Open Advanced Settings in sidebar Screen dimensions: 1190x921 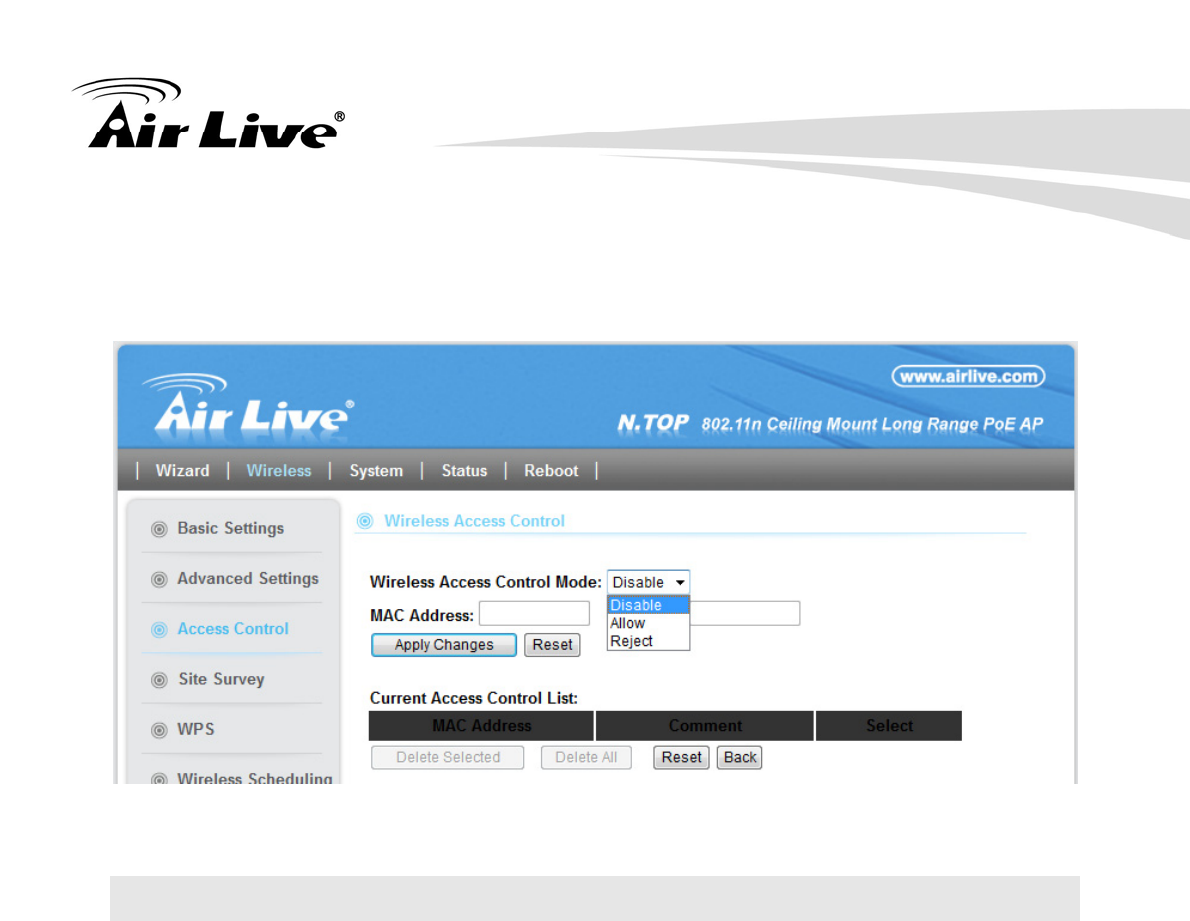point(248,578)
